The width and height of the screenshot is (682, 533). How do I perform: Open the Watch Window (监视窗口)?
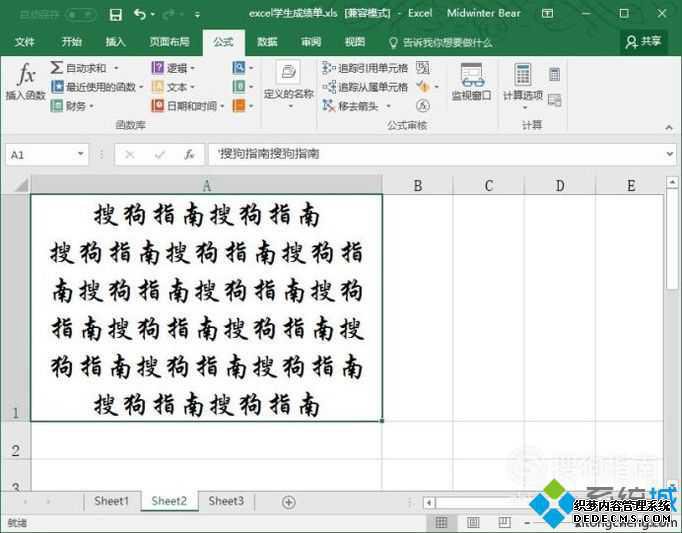471,81
